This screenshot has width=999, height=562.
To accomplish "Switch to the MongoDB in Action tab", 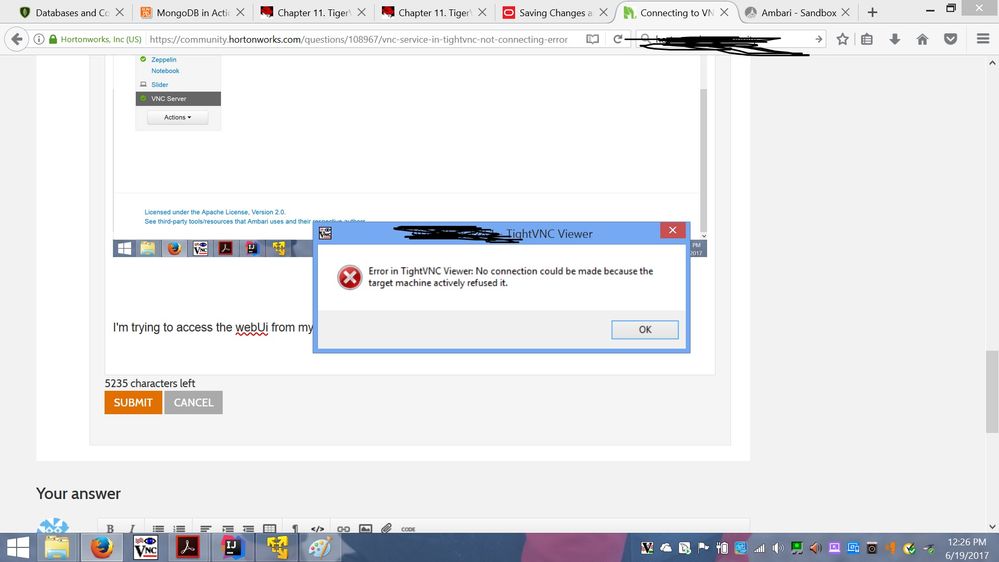I will pyautogui.click(x=192, y=12).
